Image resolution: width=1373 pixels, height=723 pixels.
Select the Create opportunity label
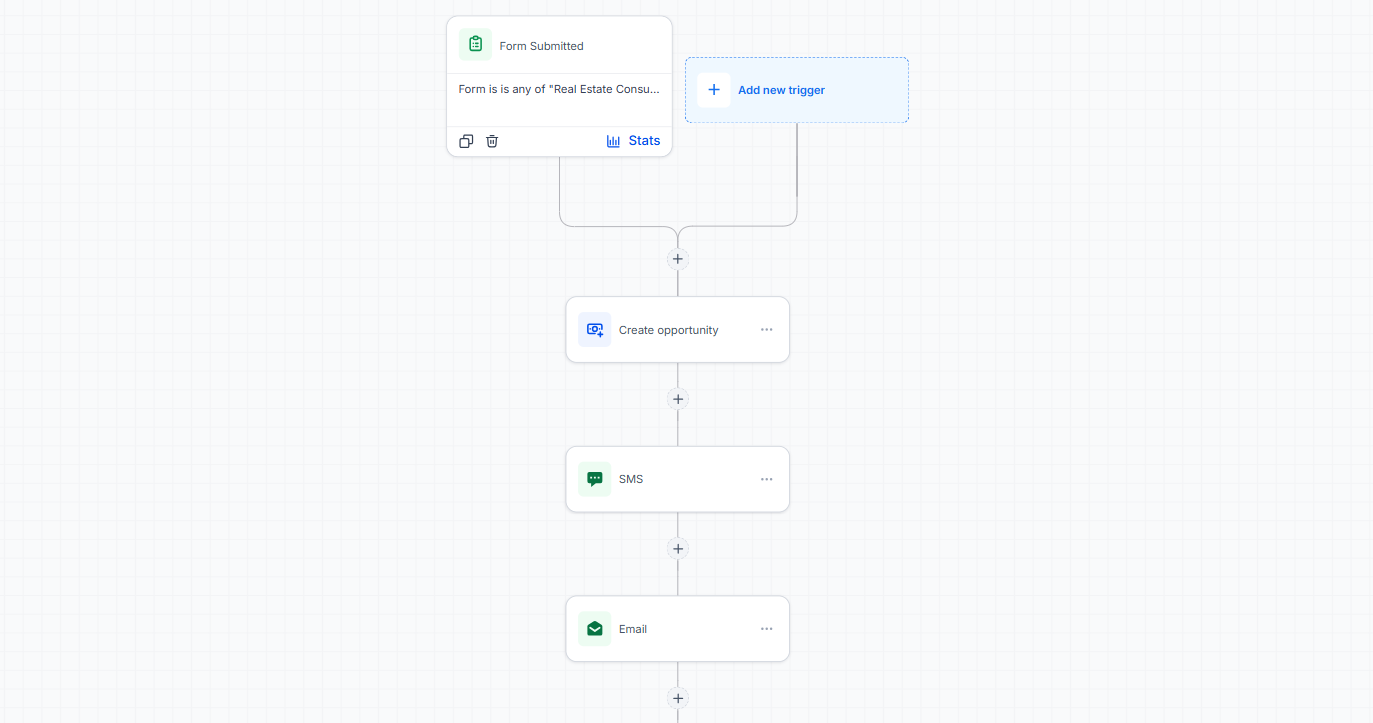click(668, 330)
